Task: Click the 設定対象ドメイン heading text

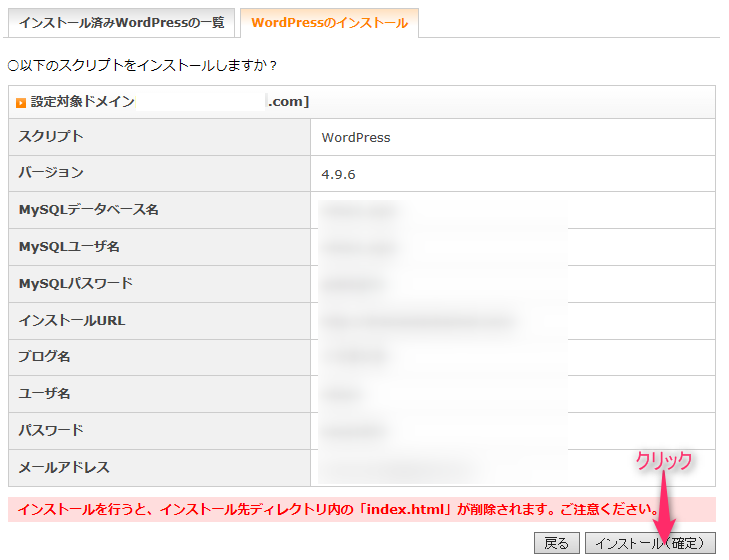Action: click(x=83, y=101)
